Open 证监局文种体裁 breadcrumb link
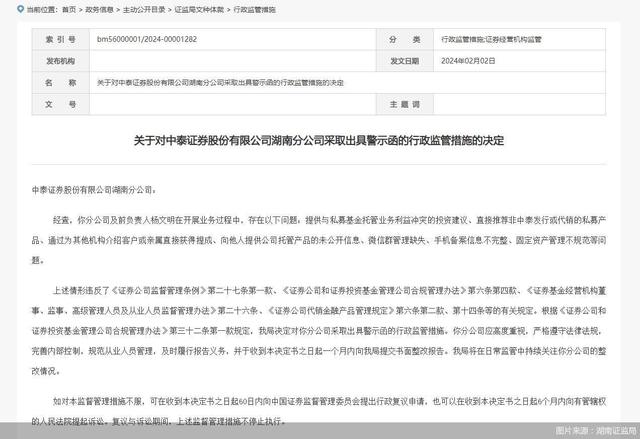Image resolution: width=640 pixels, height=439 pixels. coord(199,9)
